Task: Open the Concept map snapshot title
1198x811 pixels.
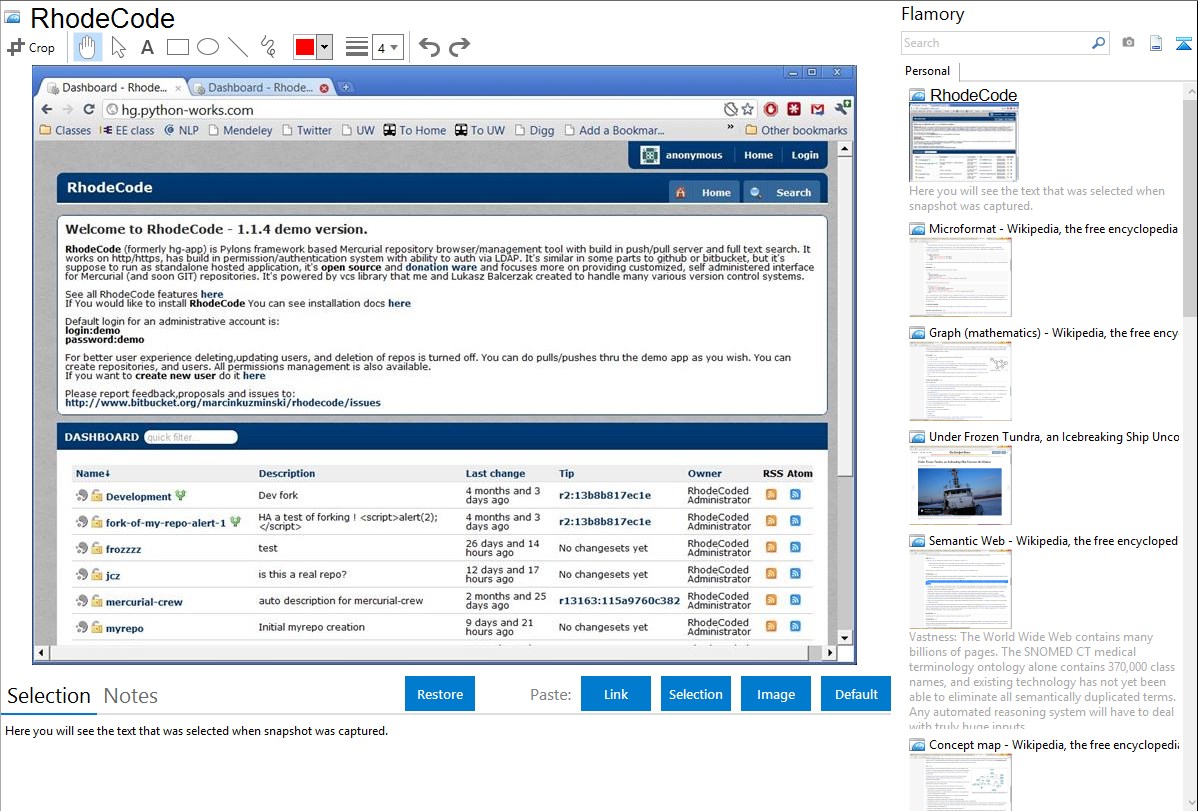Action: tap(1053, 745)
